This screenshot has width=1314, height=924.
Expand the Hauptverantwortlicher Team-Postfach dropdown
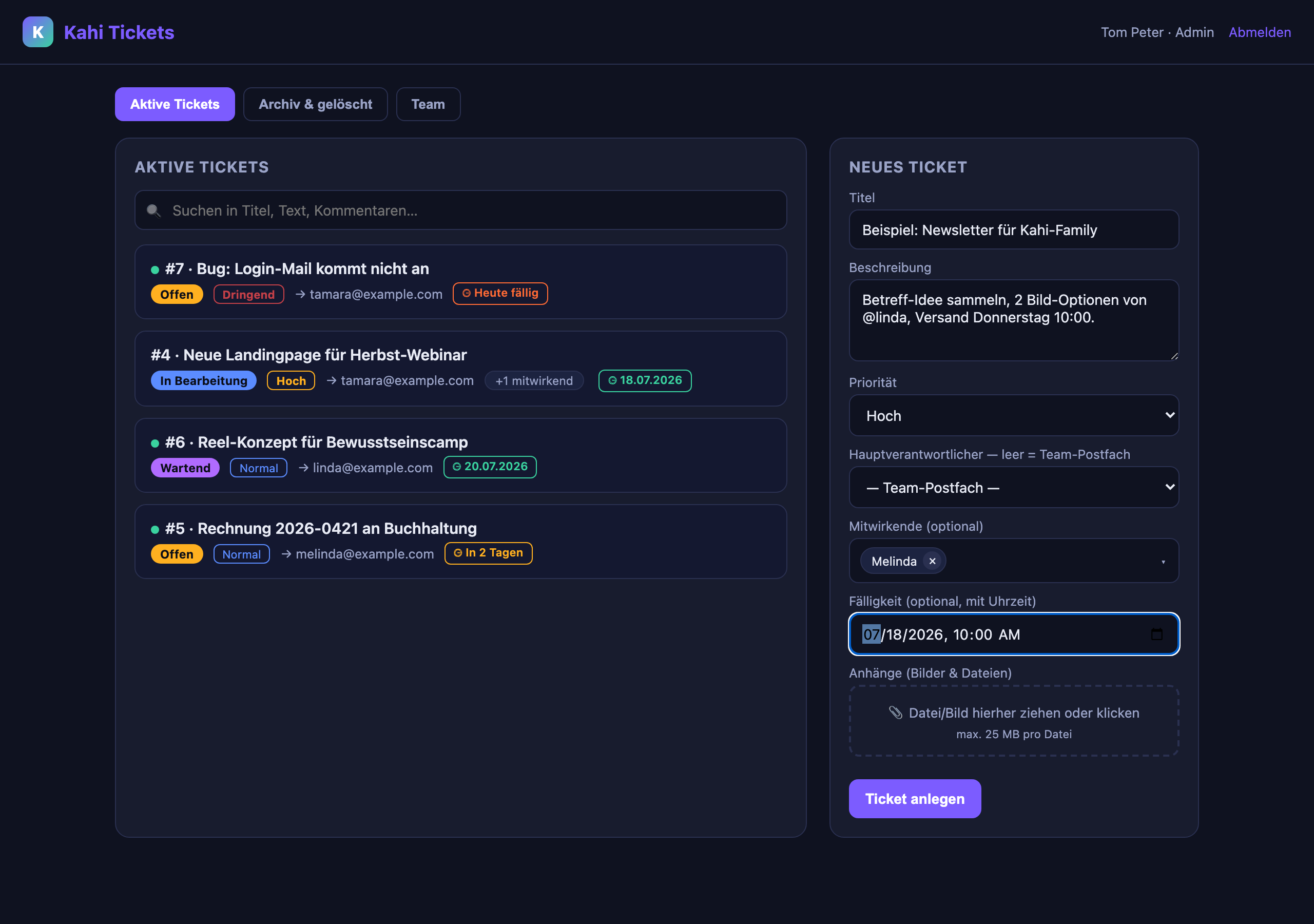tap(1014, 487)
